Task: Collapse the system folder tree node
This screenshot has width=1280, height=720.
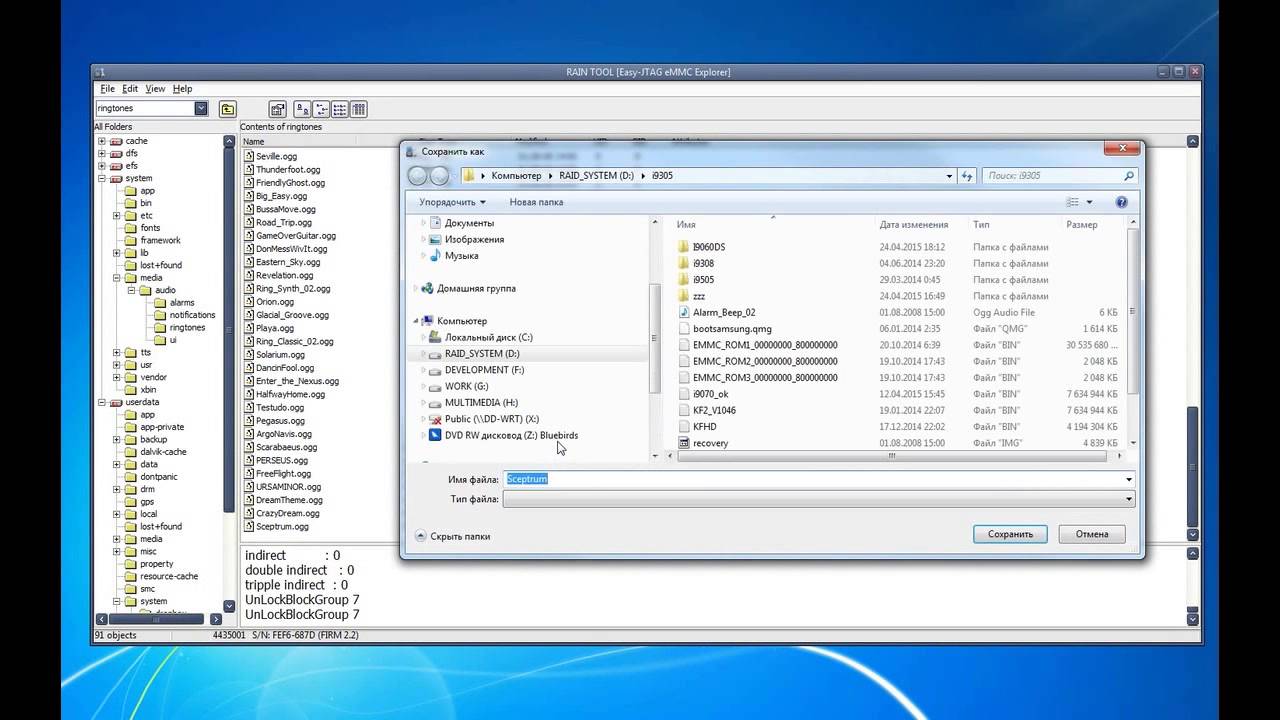Action: point(102,178)
